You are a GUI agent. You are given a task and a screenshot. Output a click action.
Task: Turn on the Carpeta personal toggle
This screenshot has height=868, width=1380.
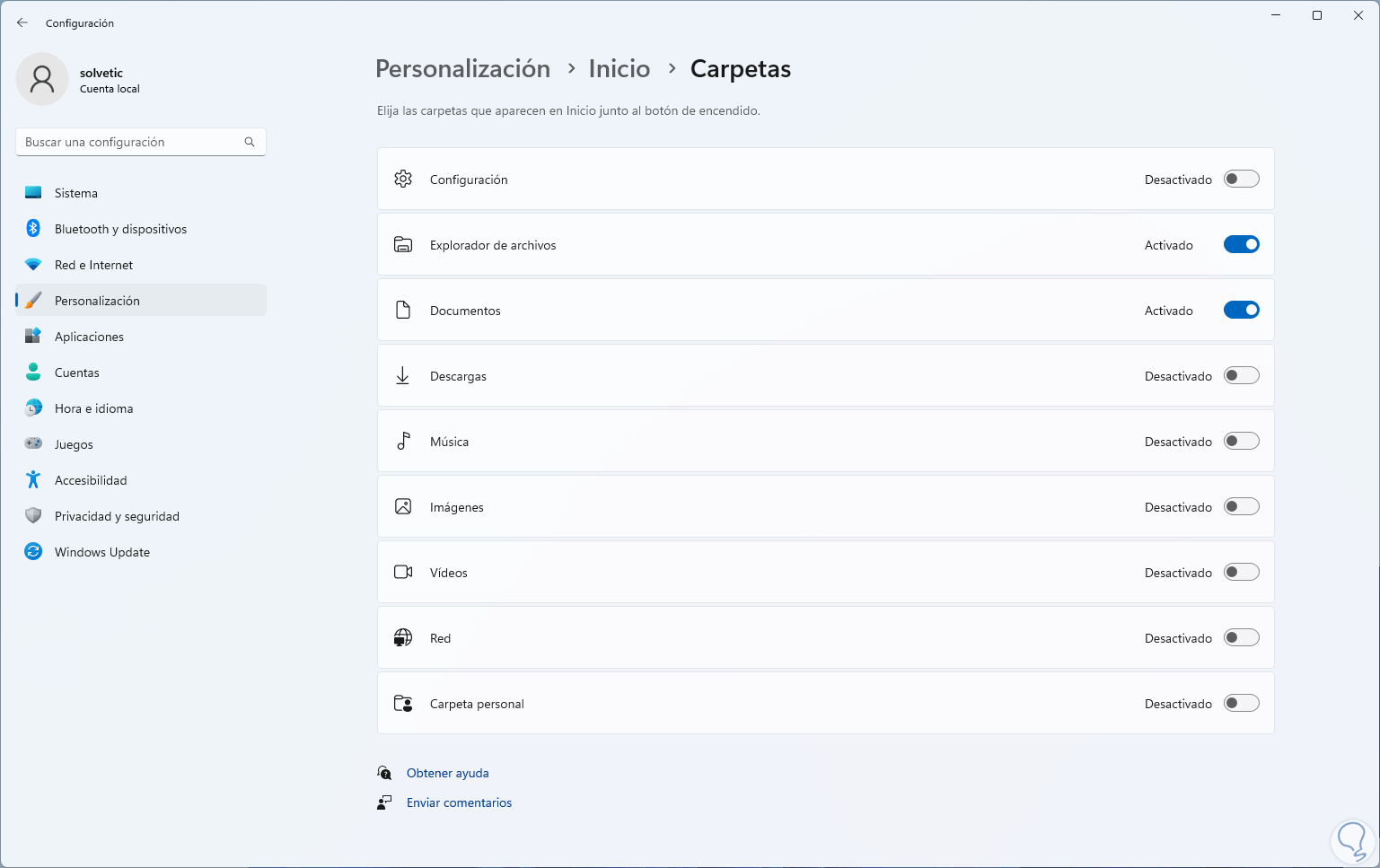point(1241,704)
